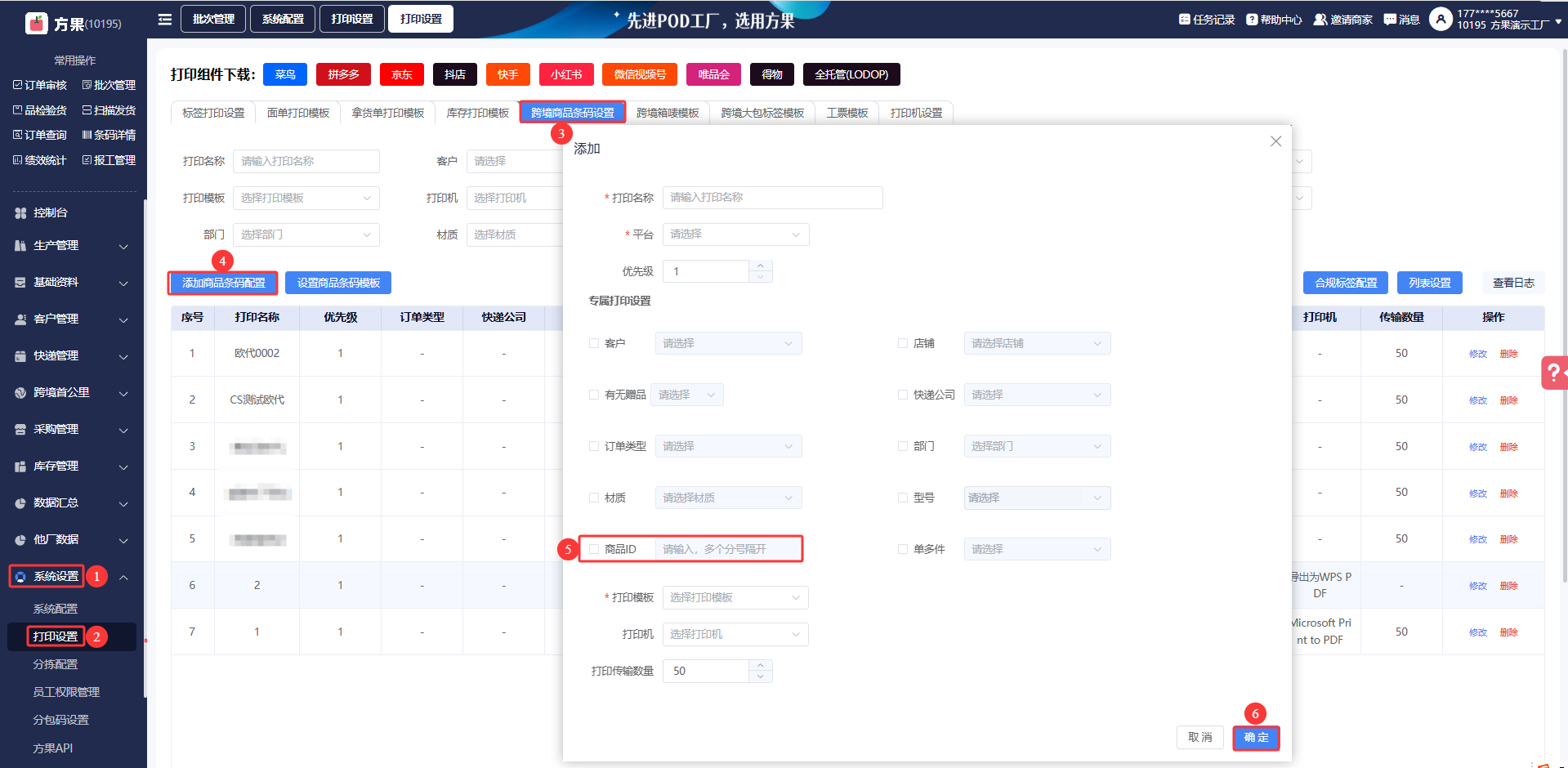Click the hamburger menu collapse icon
The image size is (1568, 768).
[165, 19]
